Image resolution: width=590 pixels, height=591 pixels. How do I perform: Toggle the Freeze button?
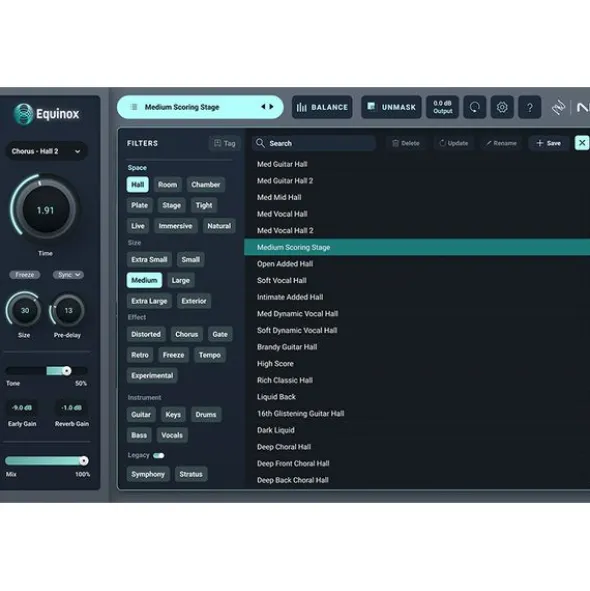click(x=25, y=275)
